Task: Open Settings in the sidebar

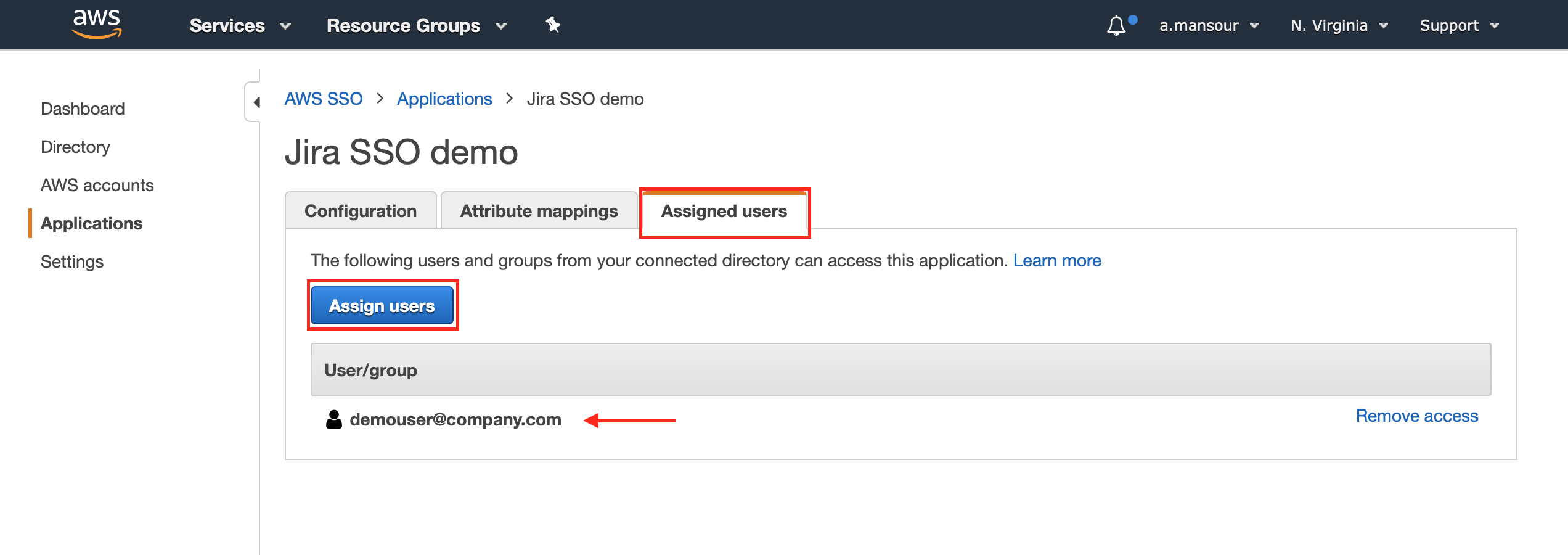Action: [x=72, y=261]
